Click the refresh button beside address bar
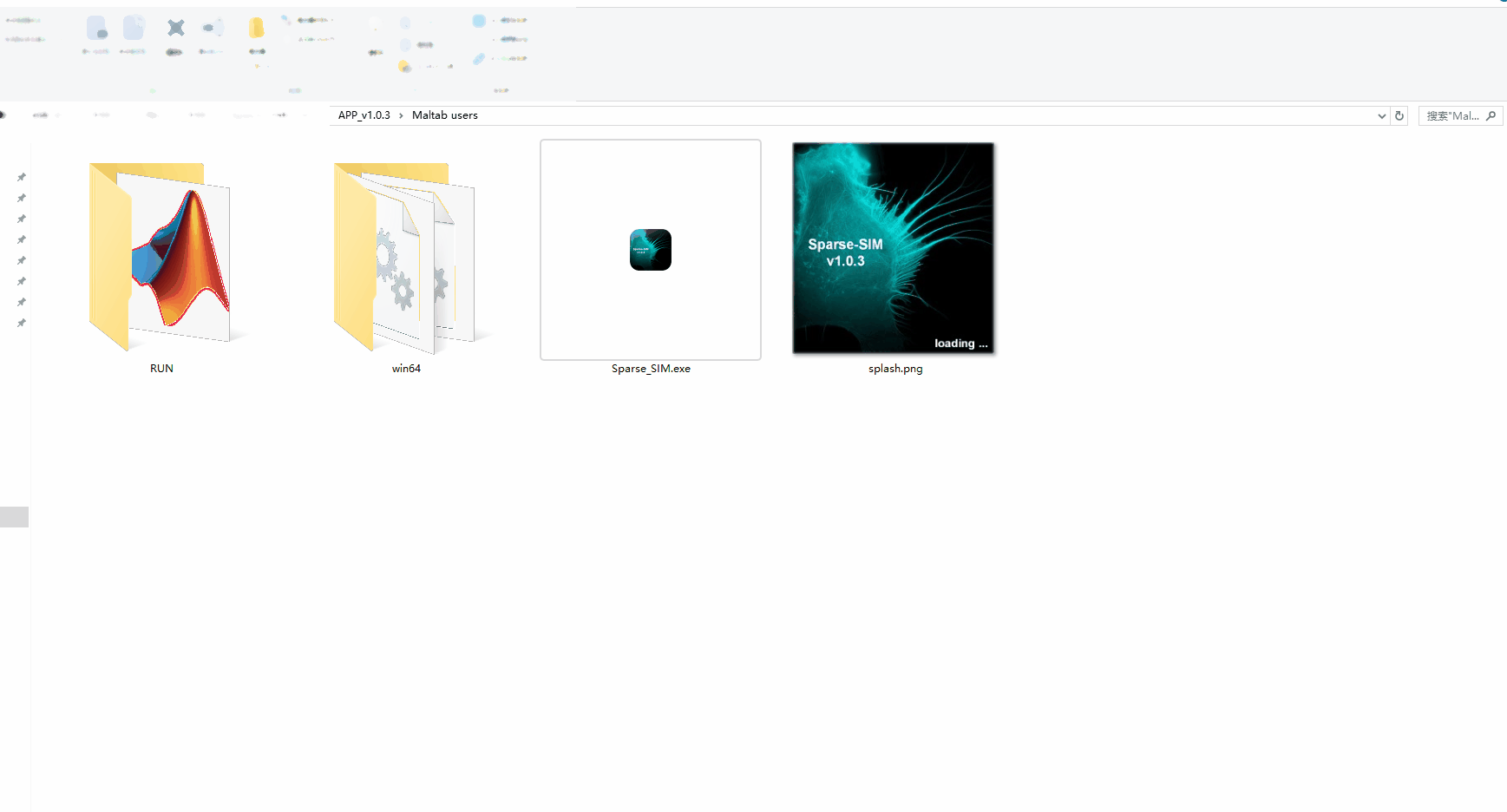 pyautogui.click(x=1399, y=115)
